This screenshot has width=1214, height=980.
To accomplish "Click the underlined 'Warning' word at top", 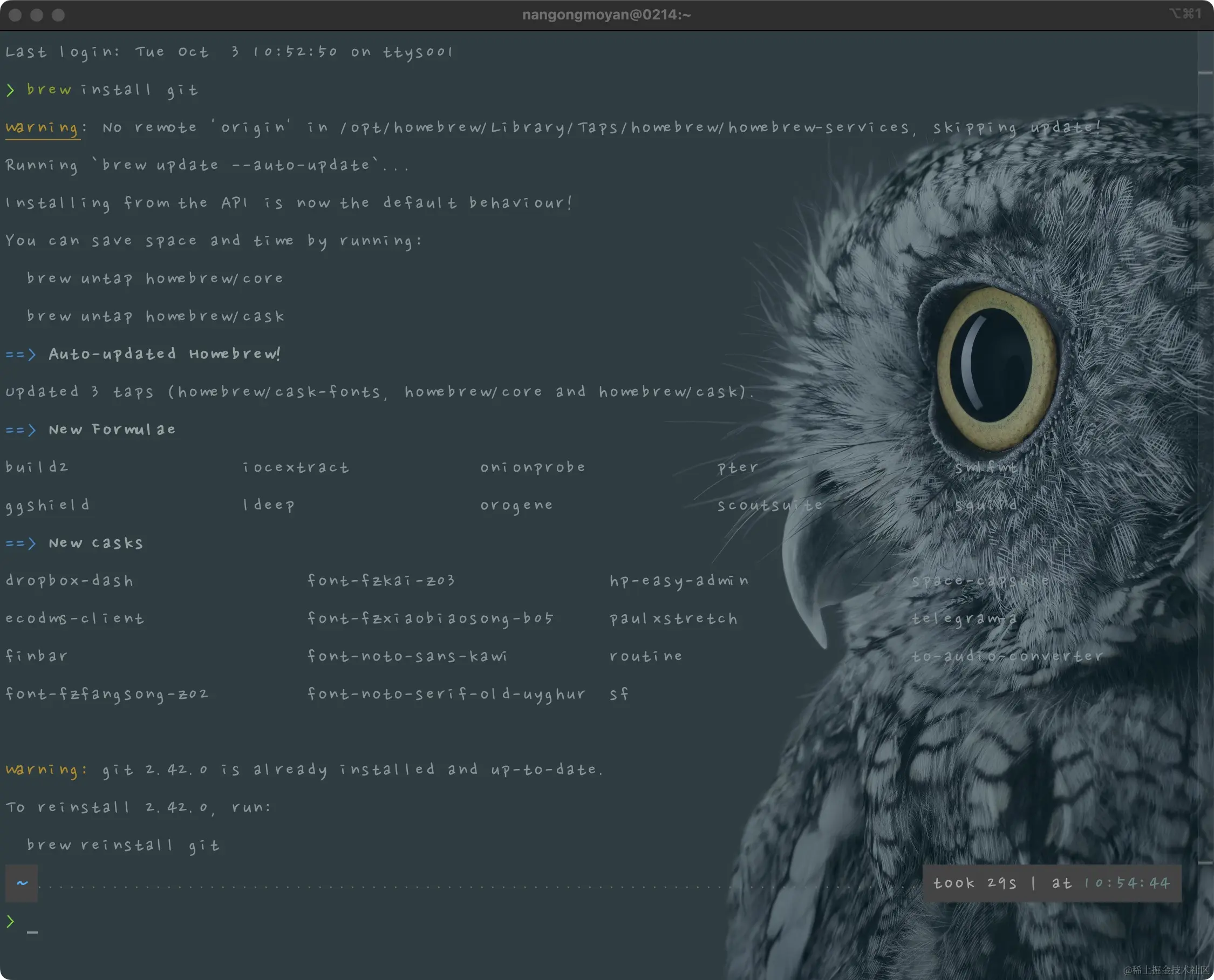I will (43, 127).
